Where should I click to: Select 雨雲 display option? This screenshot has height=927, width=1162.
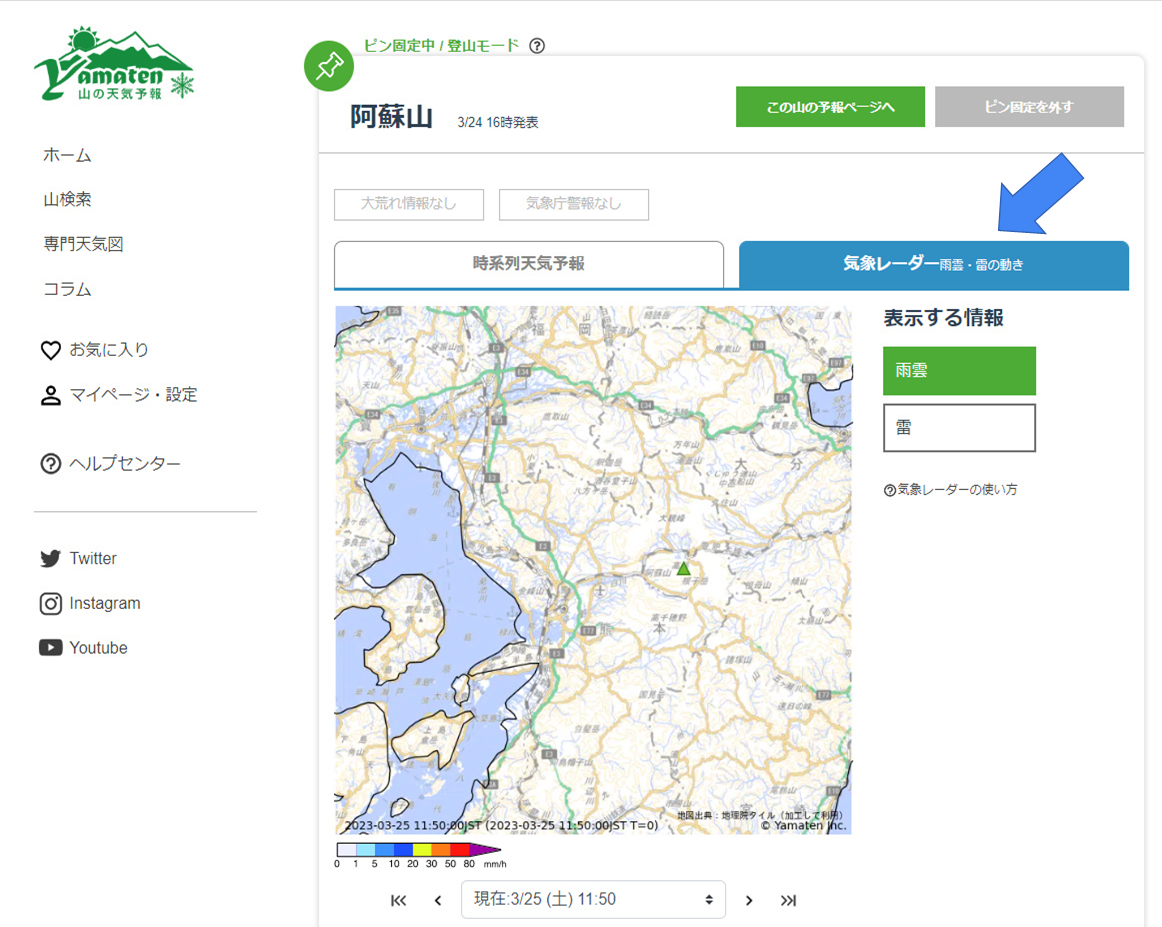coord(959,371)
